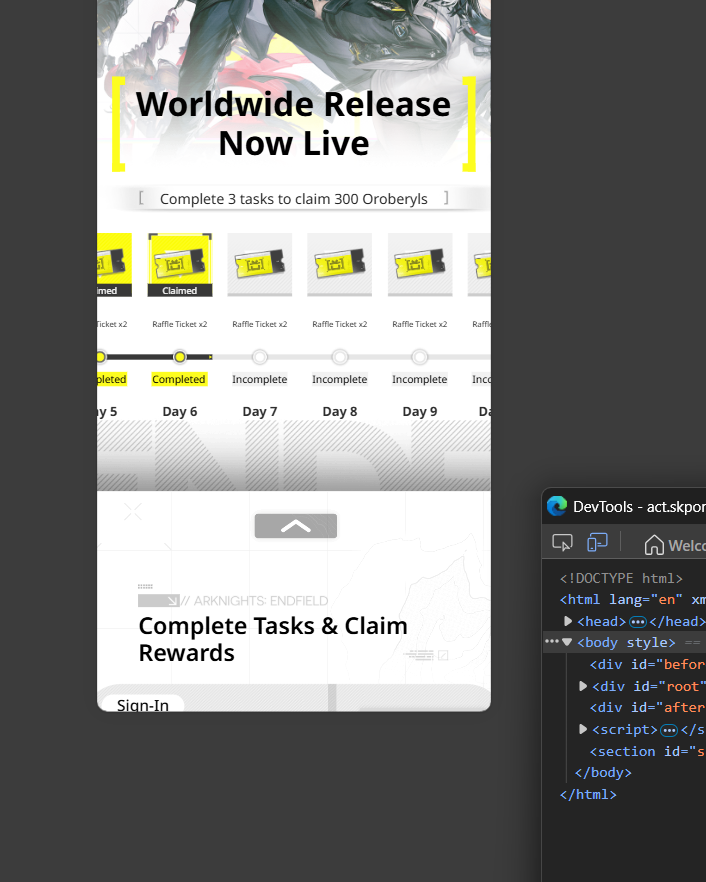Activate the inspect element picker tool

562,543
